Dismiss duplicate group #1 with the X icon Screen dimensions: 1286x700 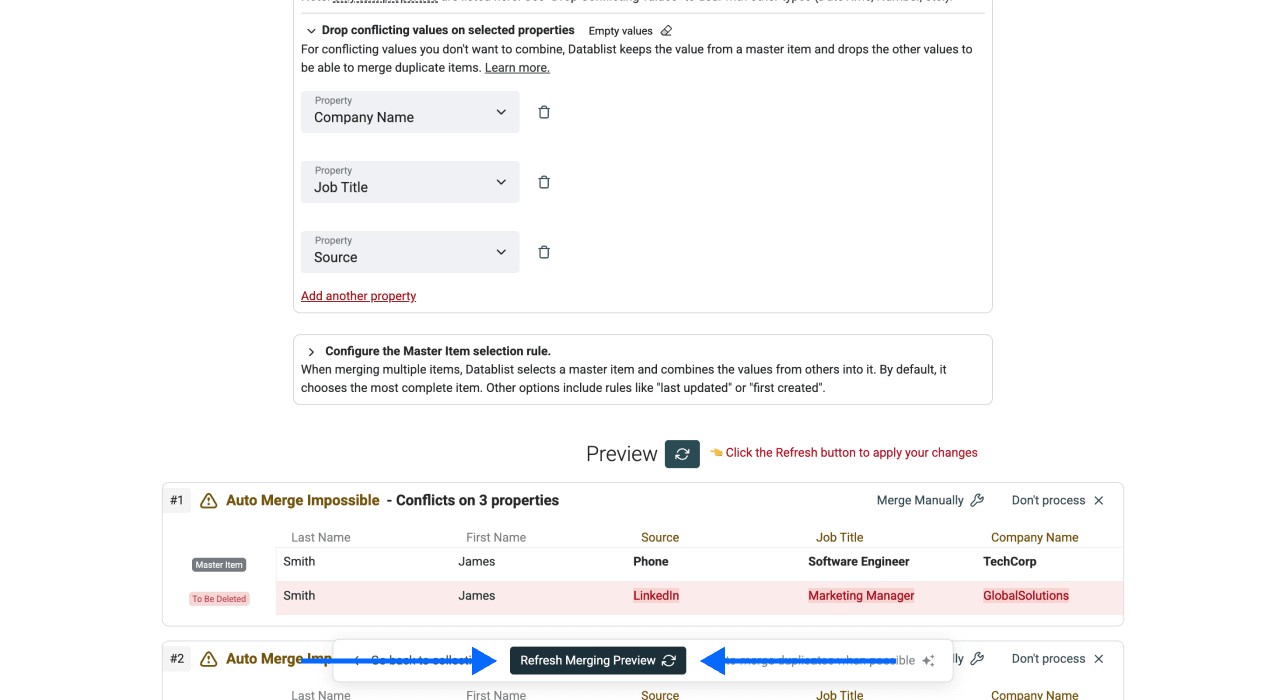pos(1098,500)
